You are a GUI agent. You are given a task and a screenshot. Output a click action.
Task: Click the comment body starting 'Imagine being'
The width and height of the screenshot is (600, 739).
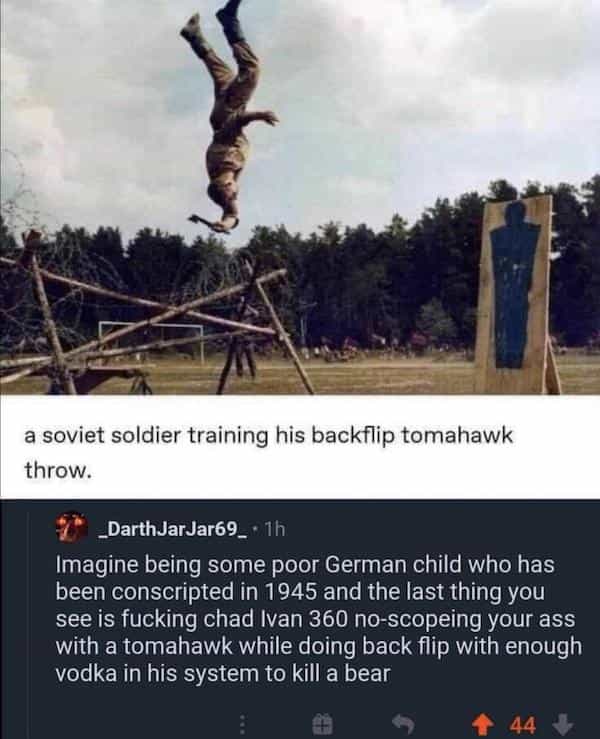pos(319,618)
